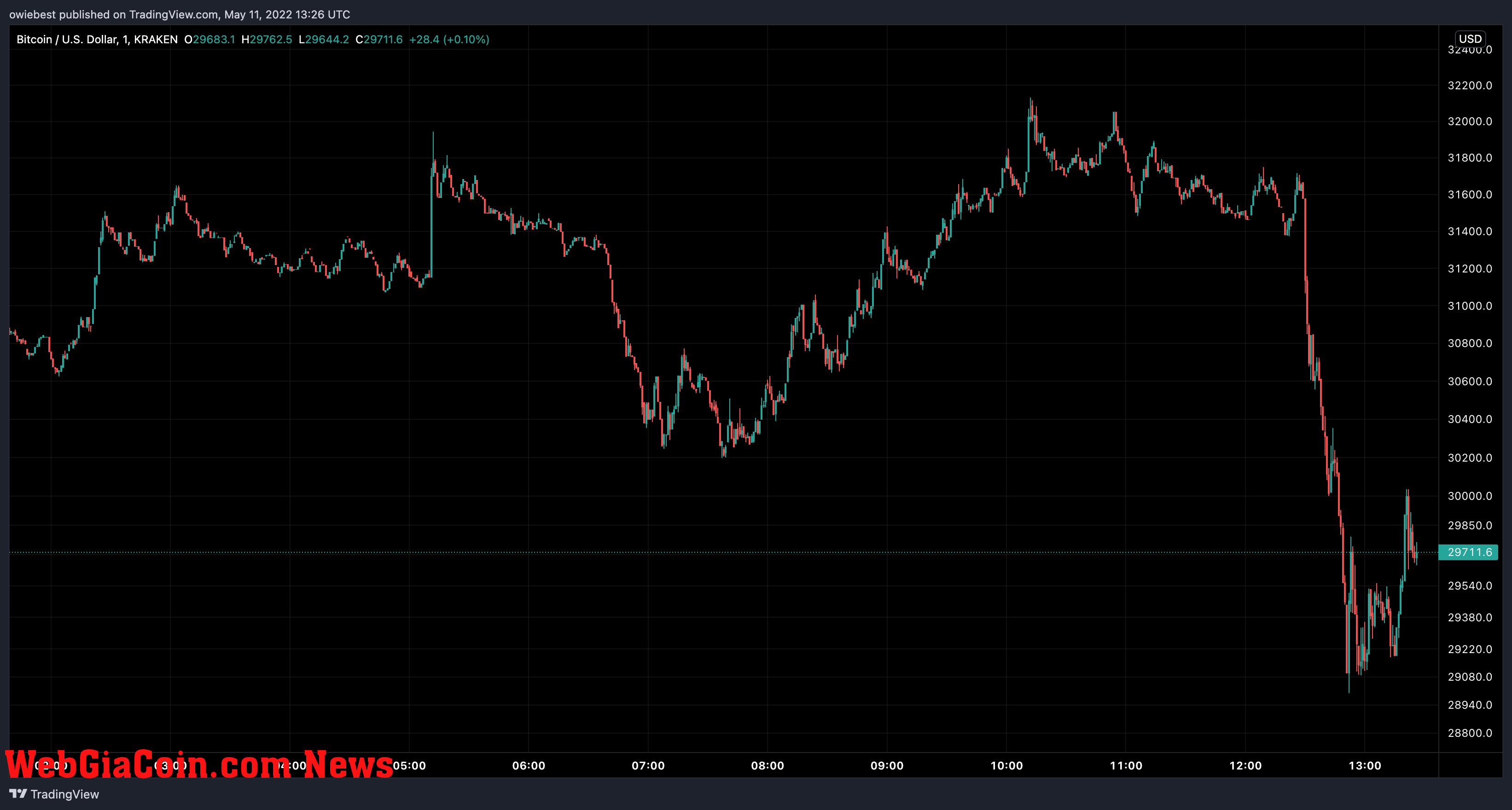Click the Bitcoin / U.S. Dollar symbol title

(x=97, y=39)
